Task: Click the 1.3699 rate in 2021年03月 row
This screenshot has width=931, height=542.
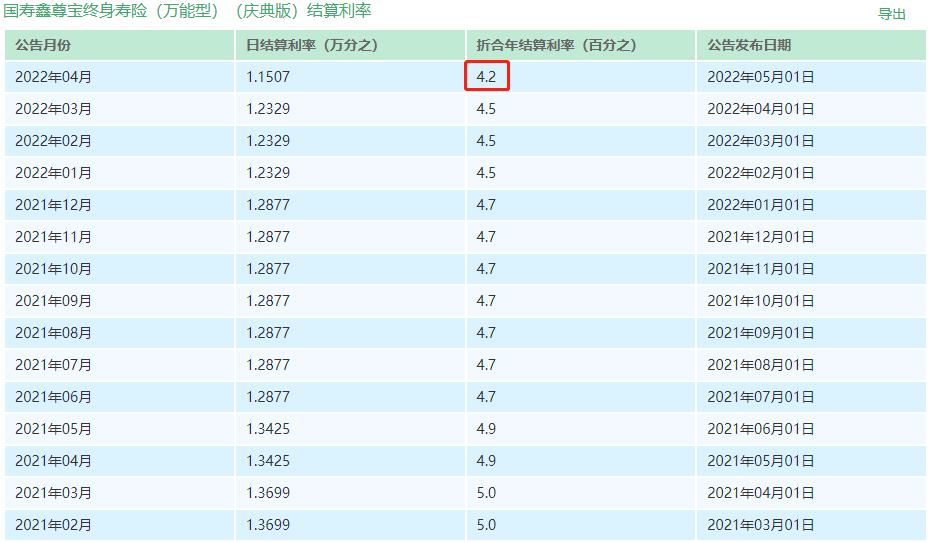Action: (268, 493)
